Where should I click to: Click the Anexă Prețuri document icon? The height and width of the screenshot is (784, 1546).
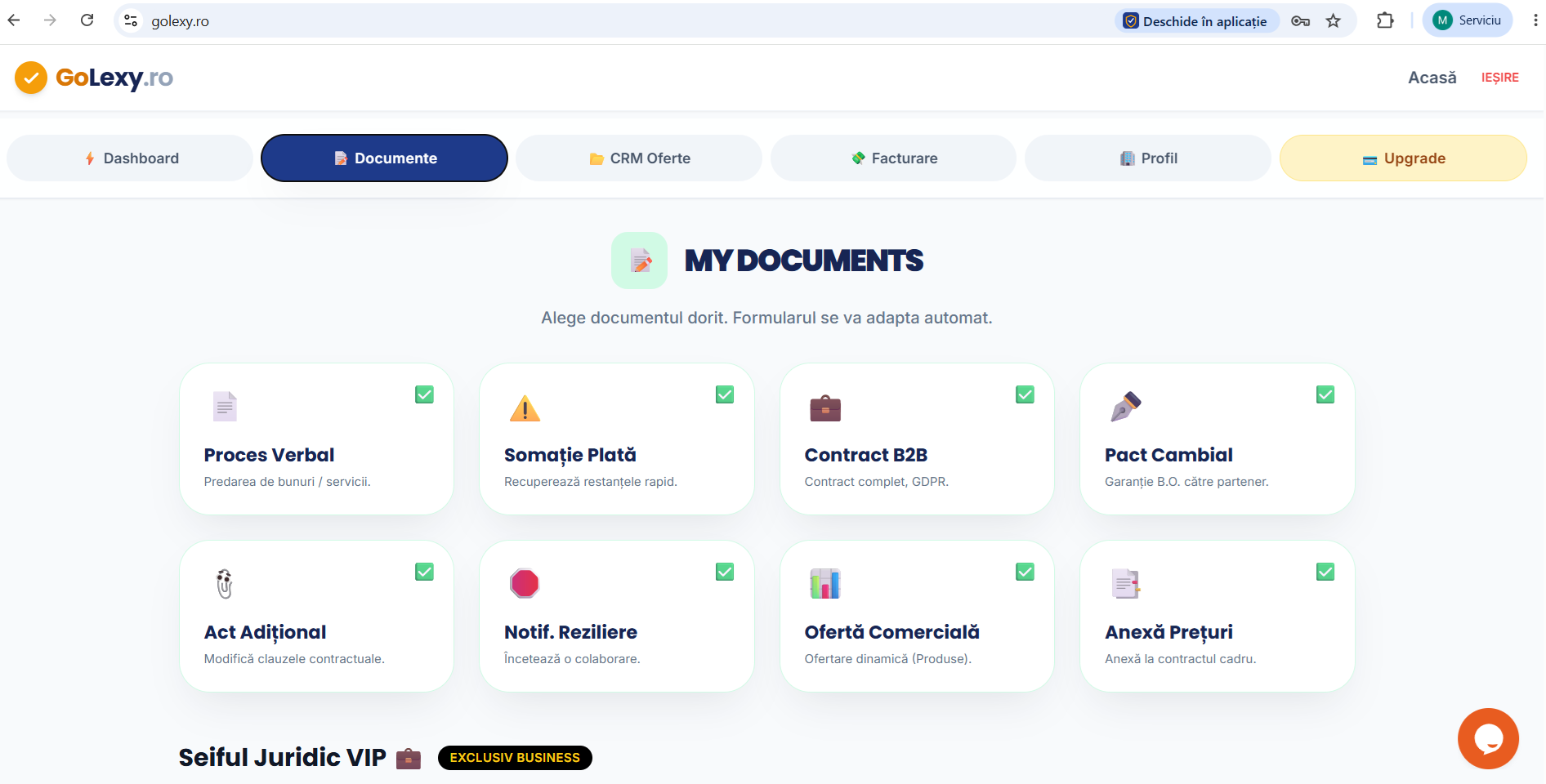[x=1125, y=583]
